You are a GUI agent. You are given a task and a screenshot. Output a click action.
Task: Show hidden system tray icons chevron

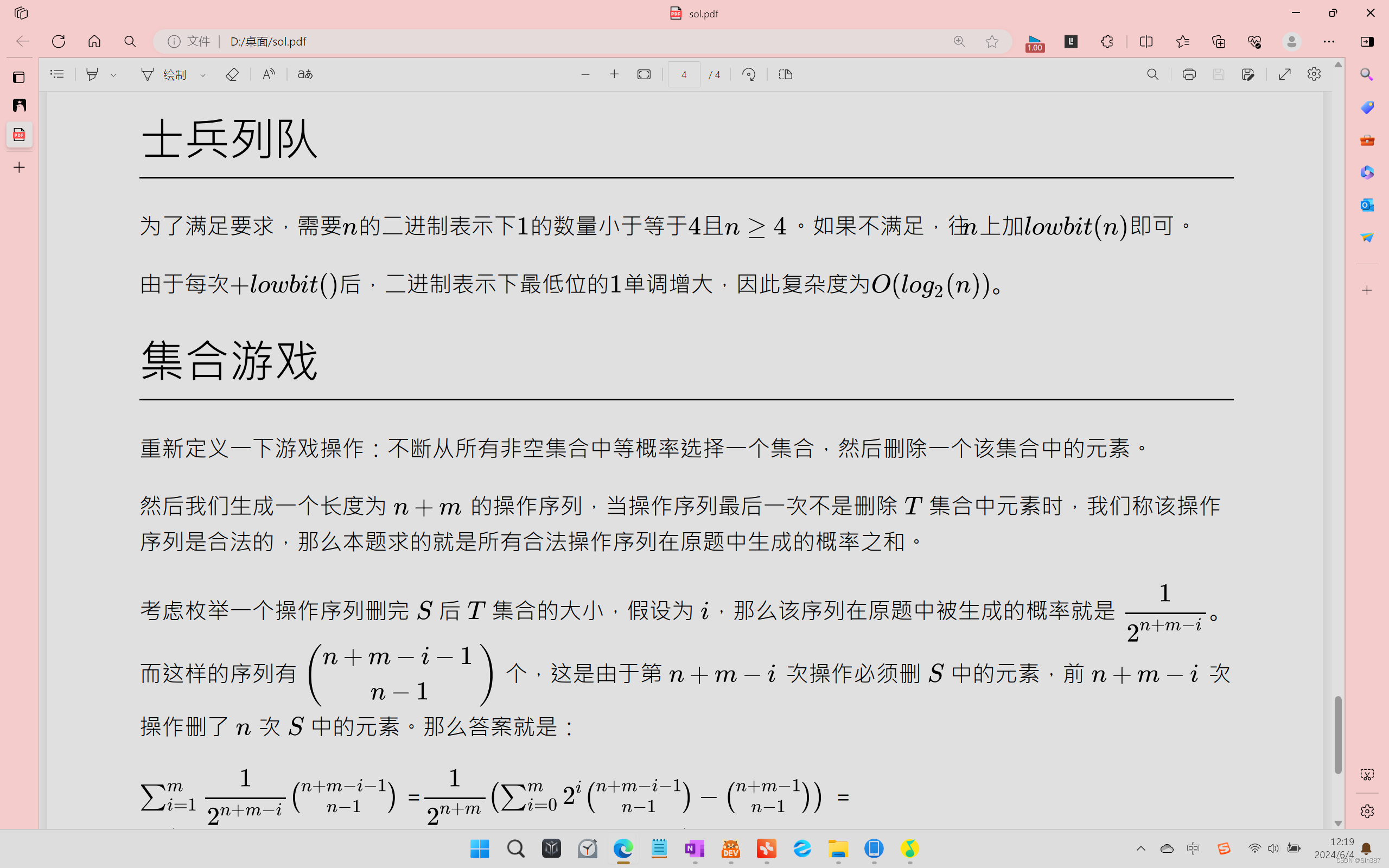[x=1140, y=848]
